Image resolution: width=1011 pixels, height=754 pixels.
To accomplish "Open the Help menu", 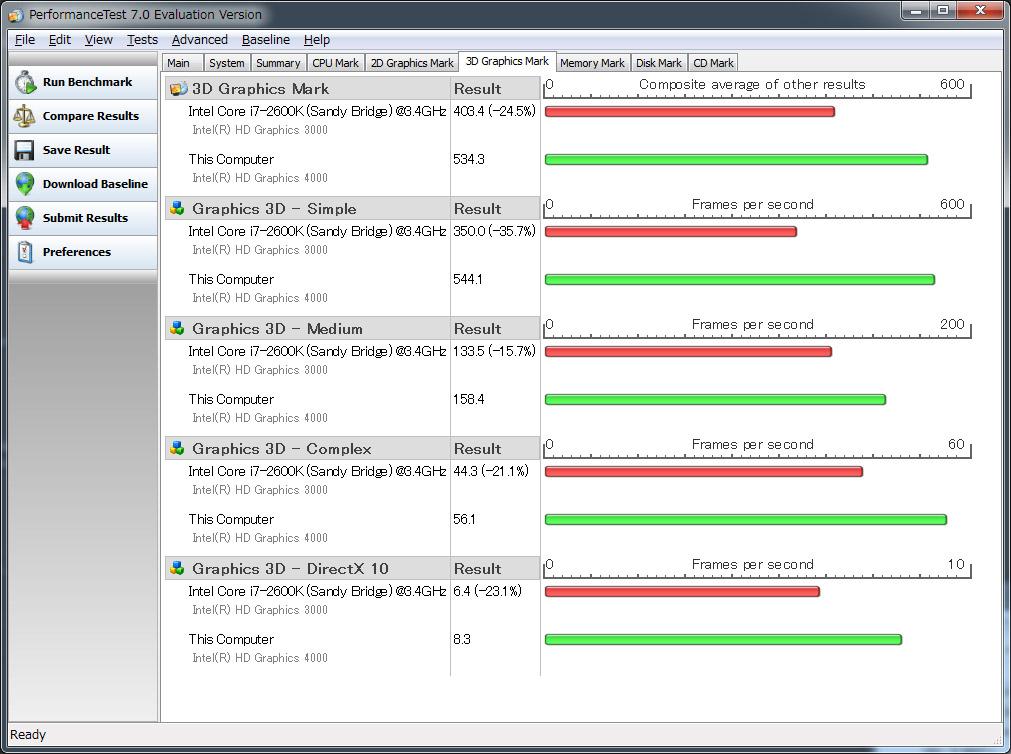I will (317, 40).
